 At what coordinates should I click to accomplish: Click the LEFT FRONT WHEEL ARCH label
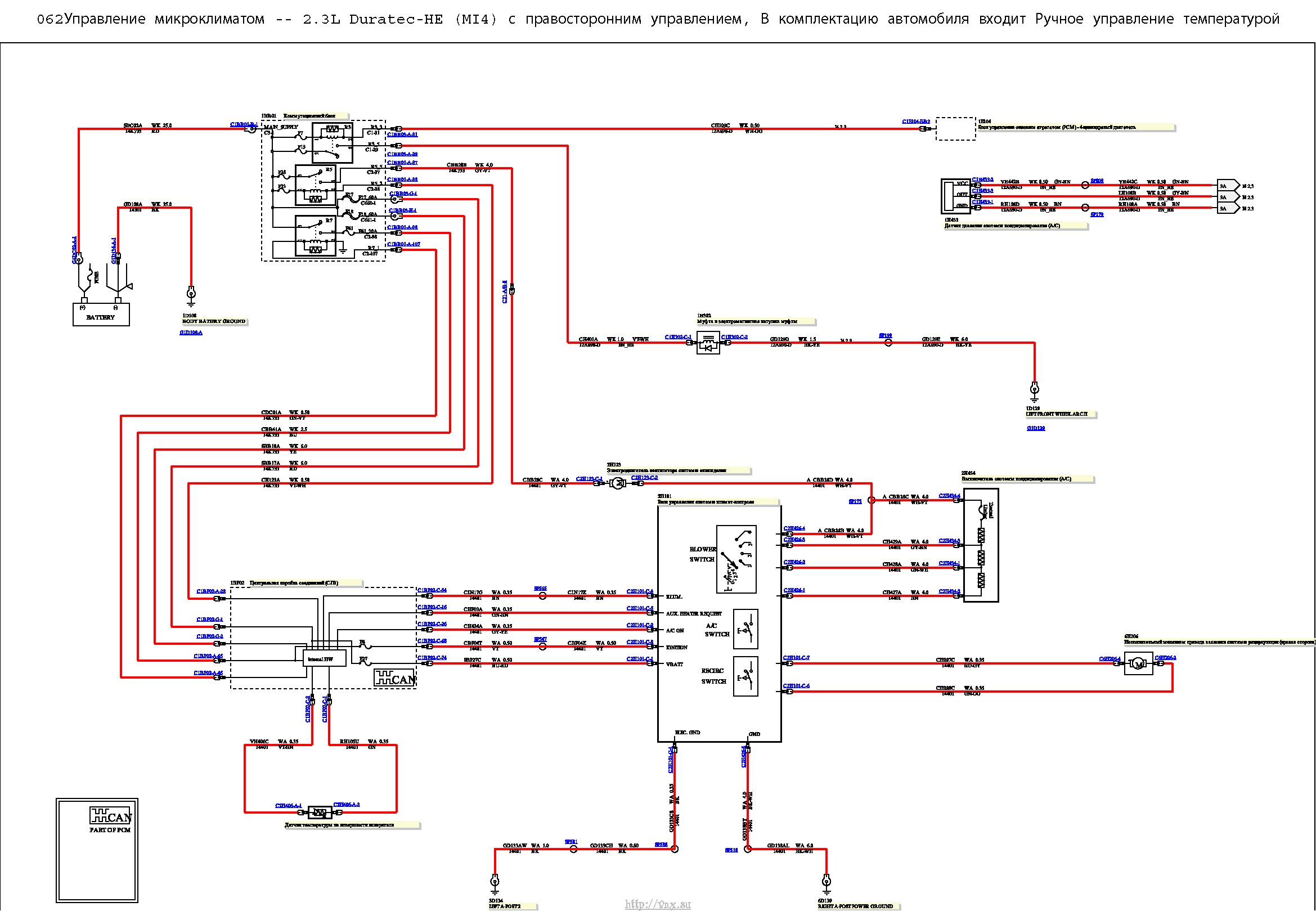(1057, 414)
